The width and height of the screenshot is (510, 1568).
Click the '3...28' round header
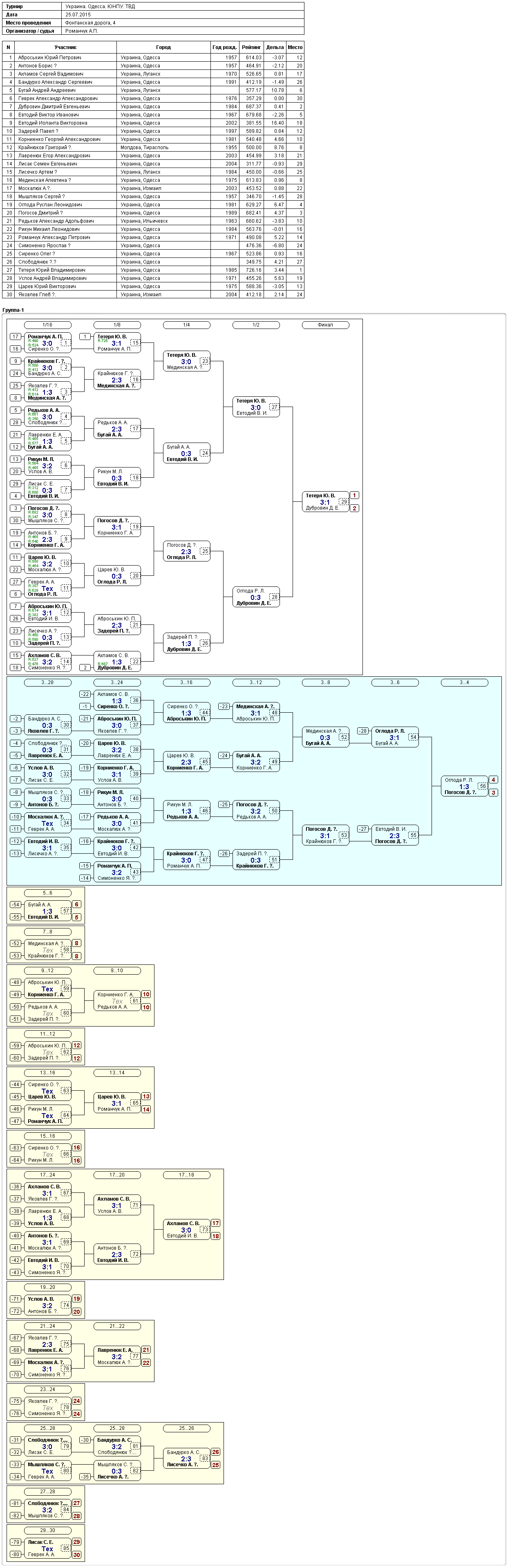click(47, 682)
